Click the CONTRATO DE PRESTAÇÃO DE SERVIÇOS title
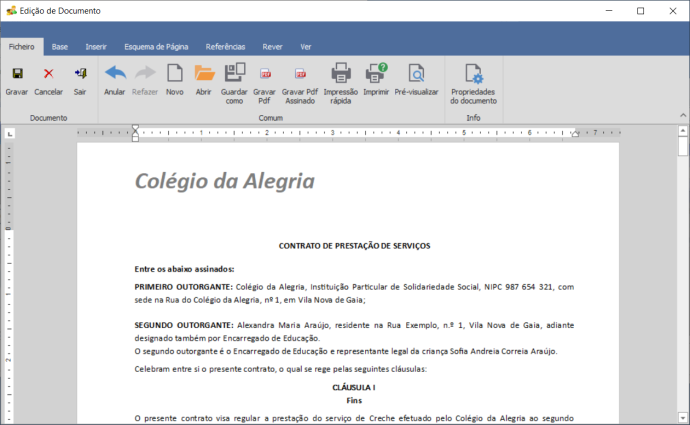Screen dimensions: 690x425 coord(354,246)
